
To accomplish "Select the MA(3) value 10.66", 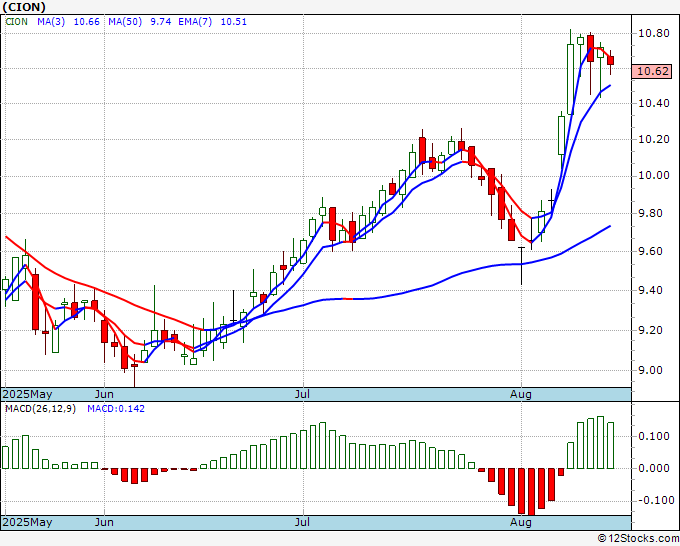I will coord(86,22).
